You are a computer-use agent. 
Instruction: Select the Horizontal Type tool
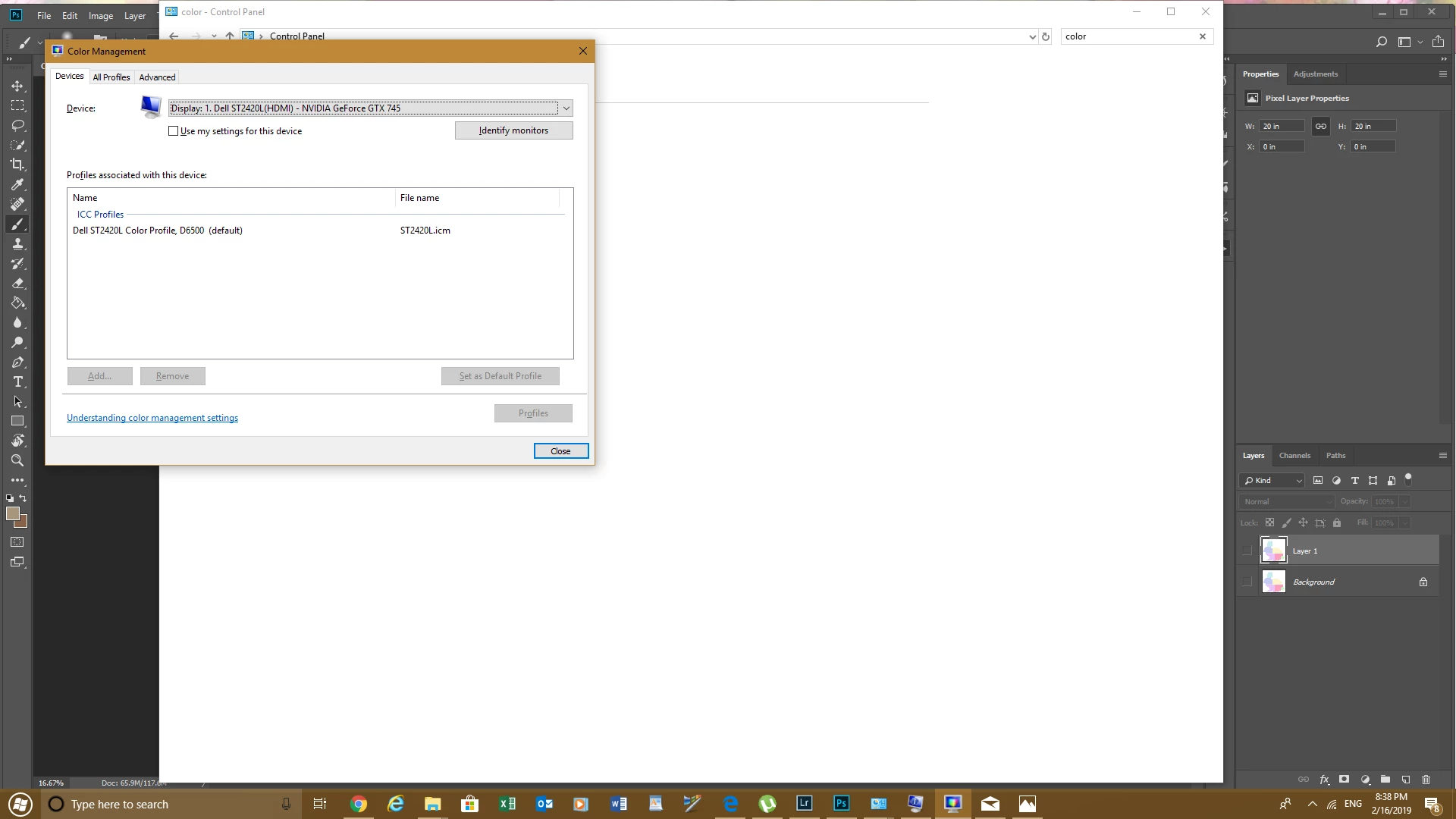pyautogui.click(x=17, y=381)
